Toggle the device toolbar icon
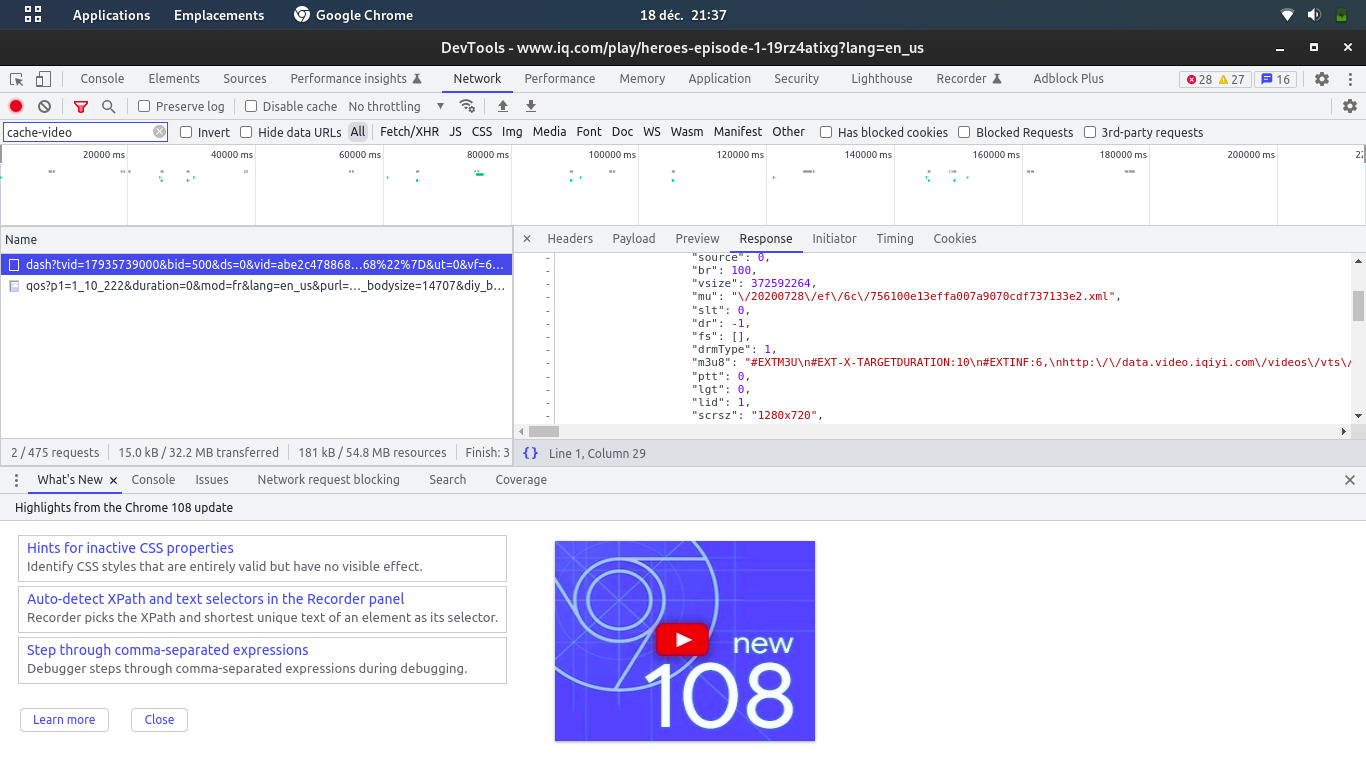 [x=43, y=79]
